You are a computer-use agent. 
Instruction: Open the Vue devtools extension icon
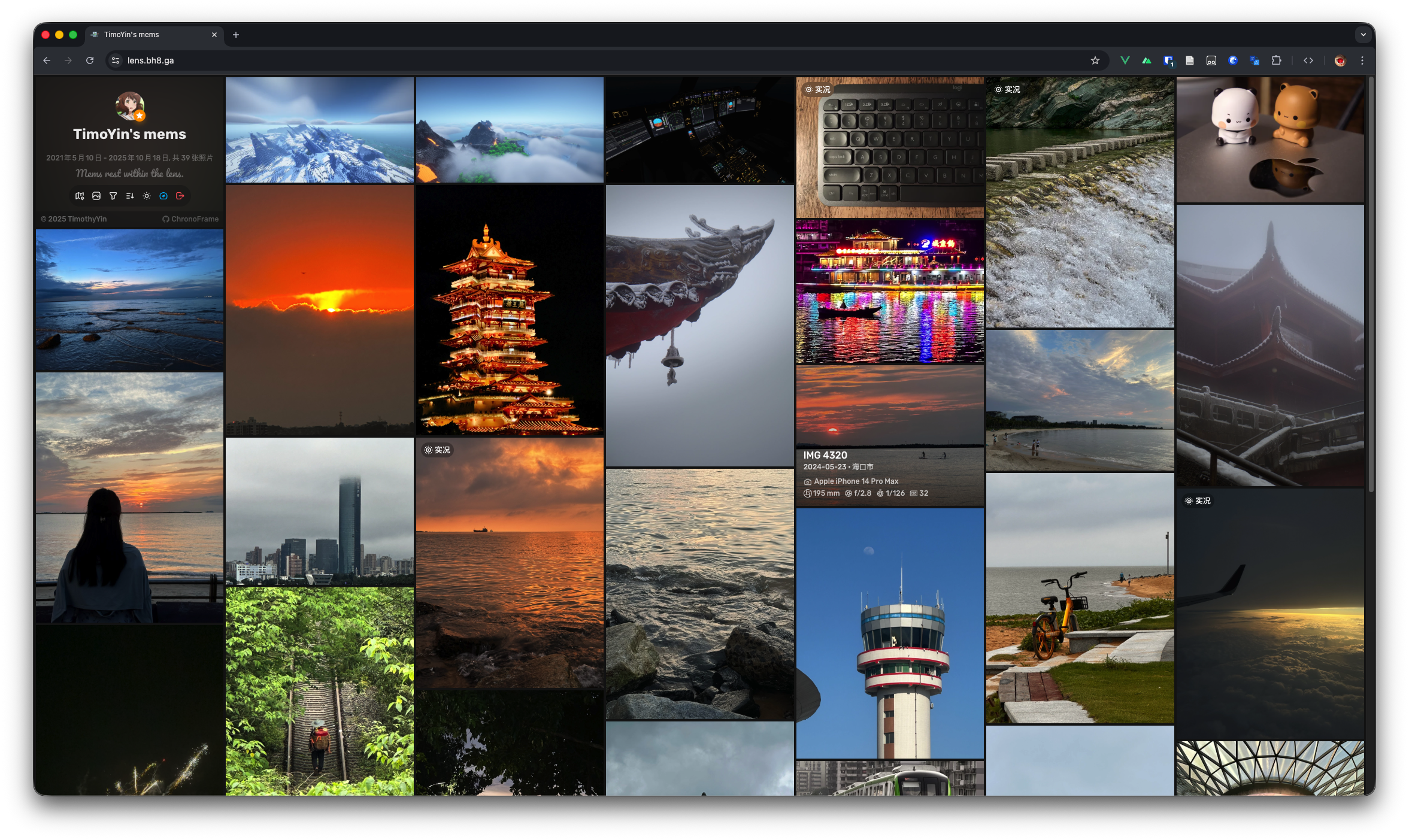coord(1125,60)
